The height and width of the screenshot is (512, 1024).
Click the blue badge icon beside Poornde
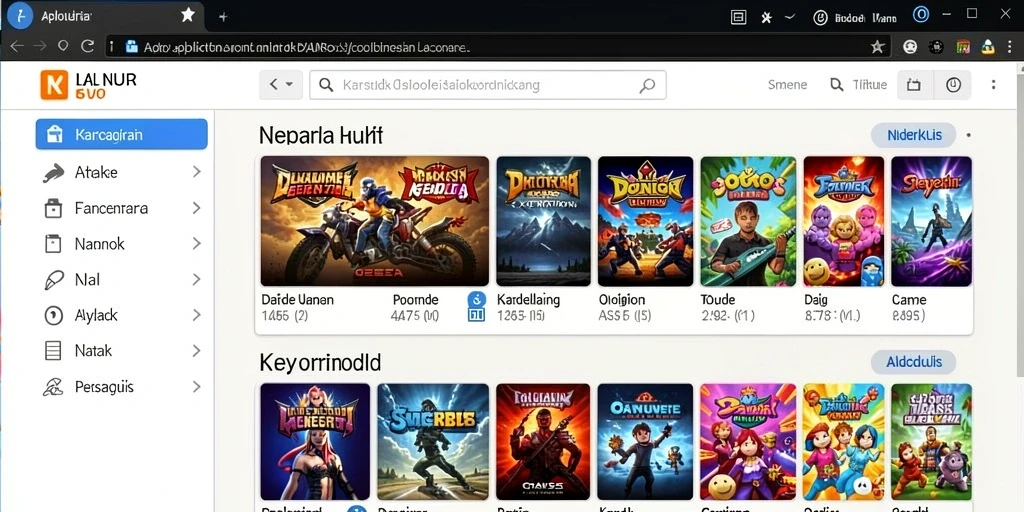tap(477, 308)
